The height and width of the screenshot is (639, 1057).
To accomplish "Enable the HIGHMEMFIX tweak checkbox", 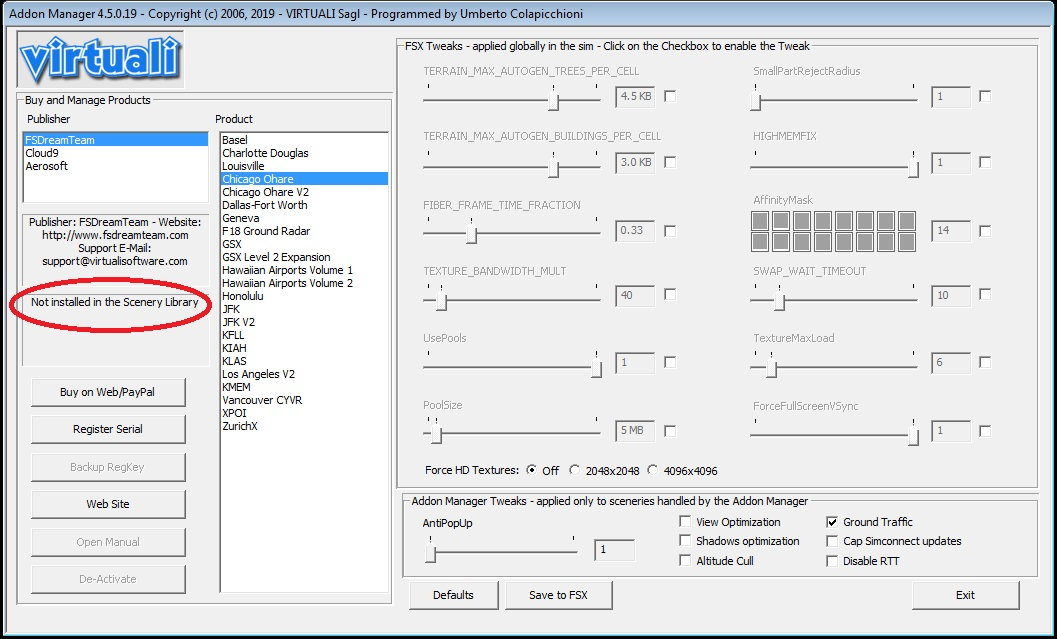I will (x=985, y=162).
